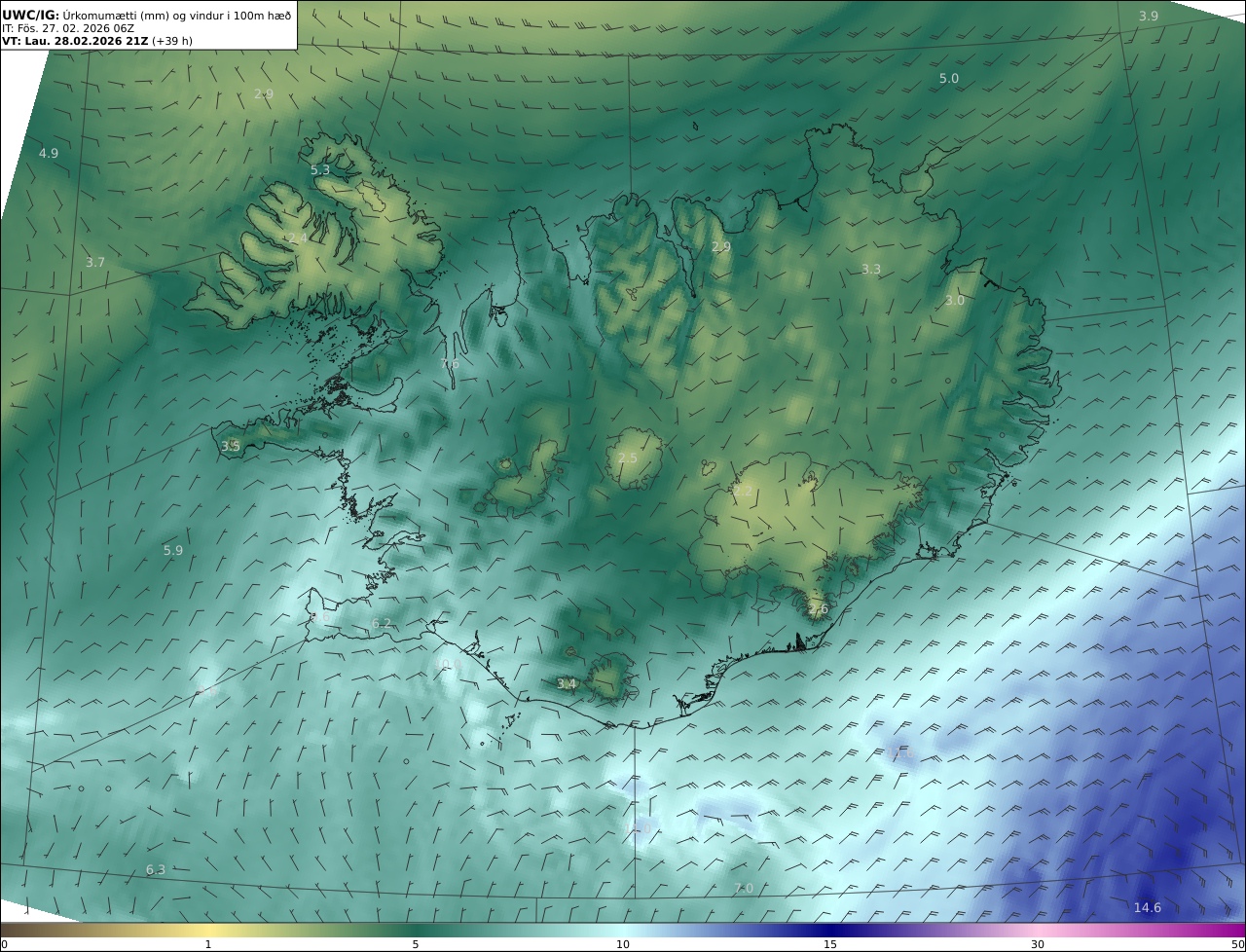
Task: Click the color scale tick labeled 1
Action: tap(208, 944)
